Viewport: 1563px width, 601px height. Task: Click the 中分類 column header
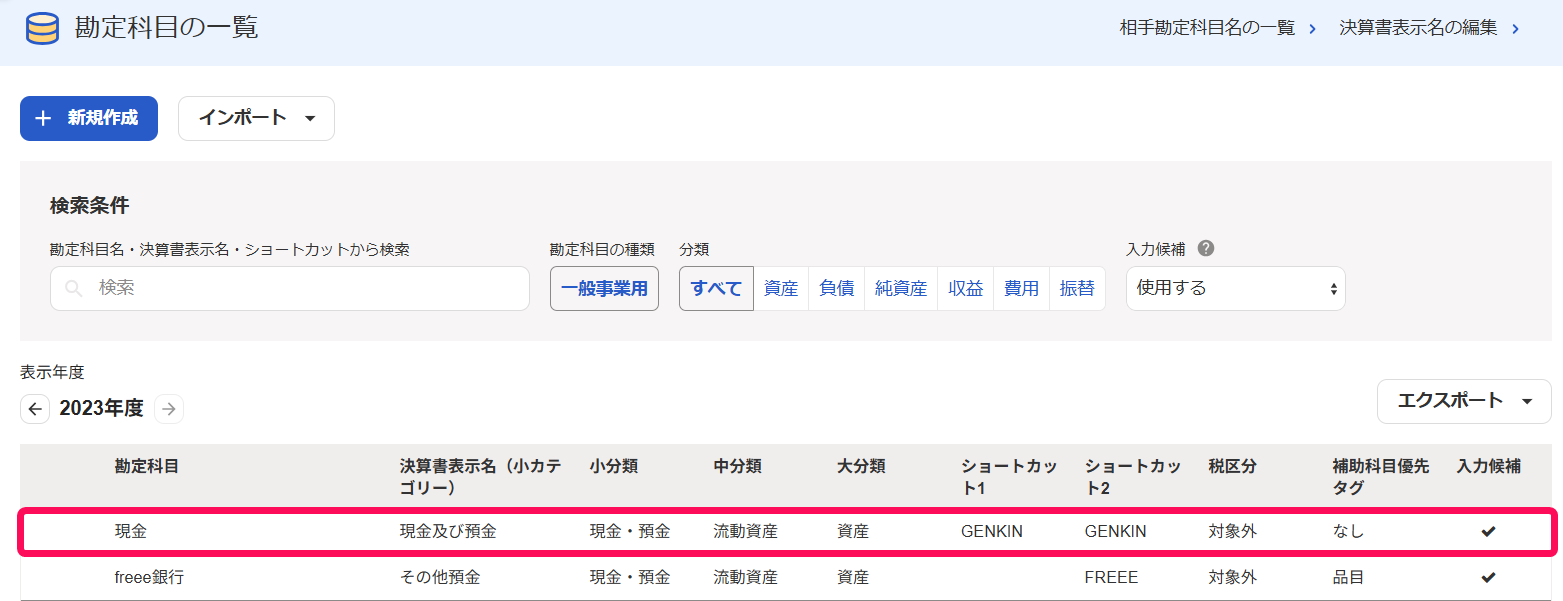tap(738, 466)
